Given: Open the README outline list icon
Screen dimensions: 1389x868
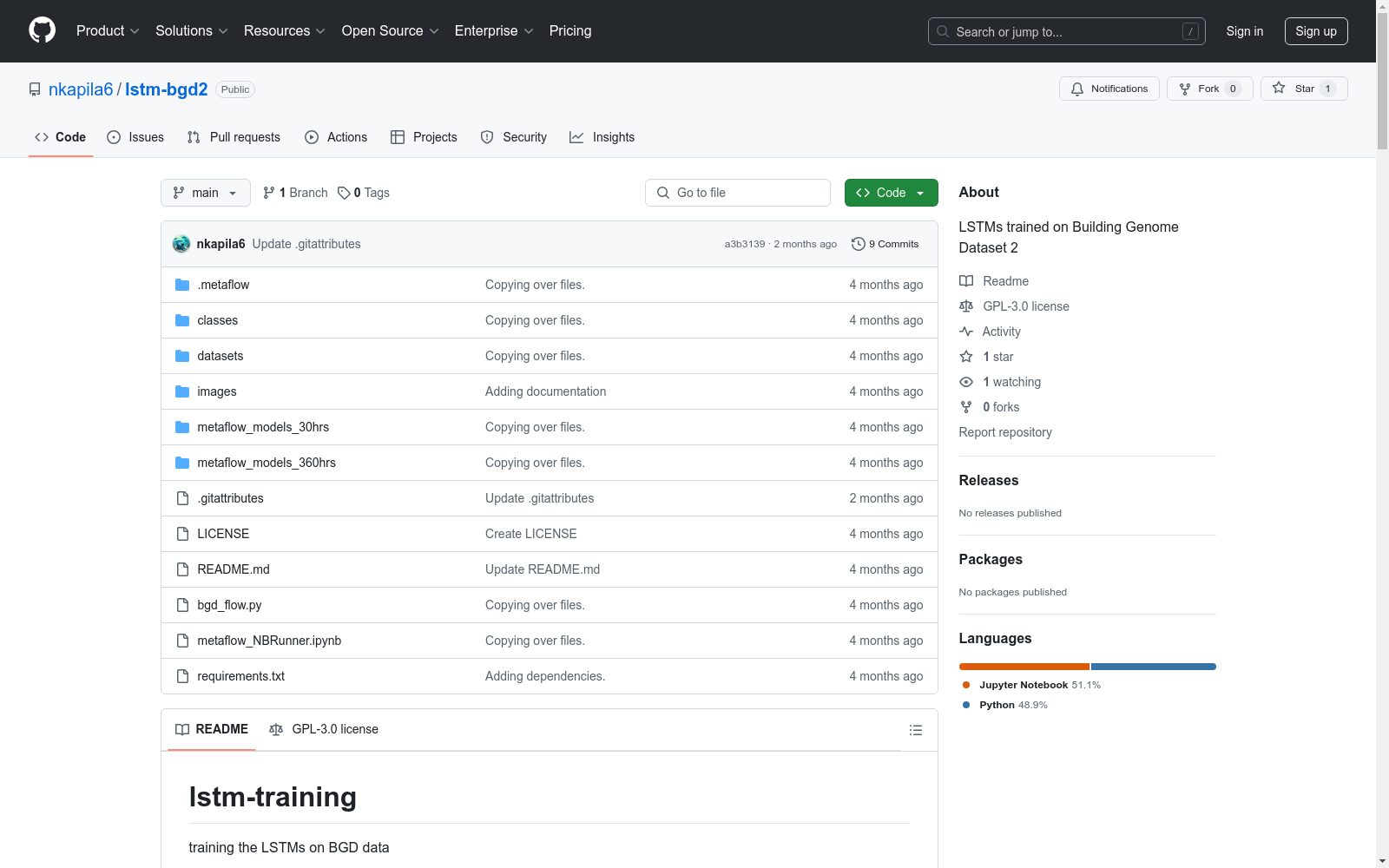Looking at the screenshot, I should pyautogui.click(x=915, y=730).
